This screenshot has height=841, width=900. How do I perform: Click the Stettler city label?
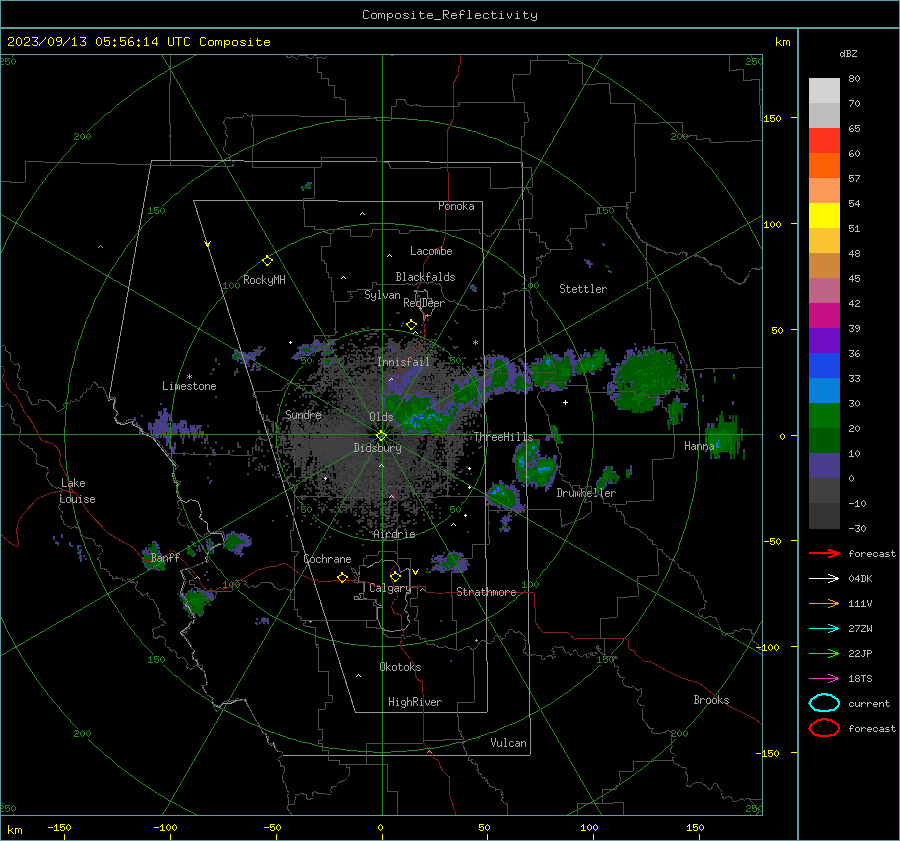coord(583,289)
